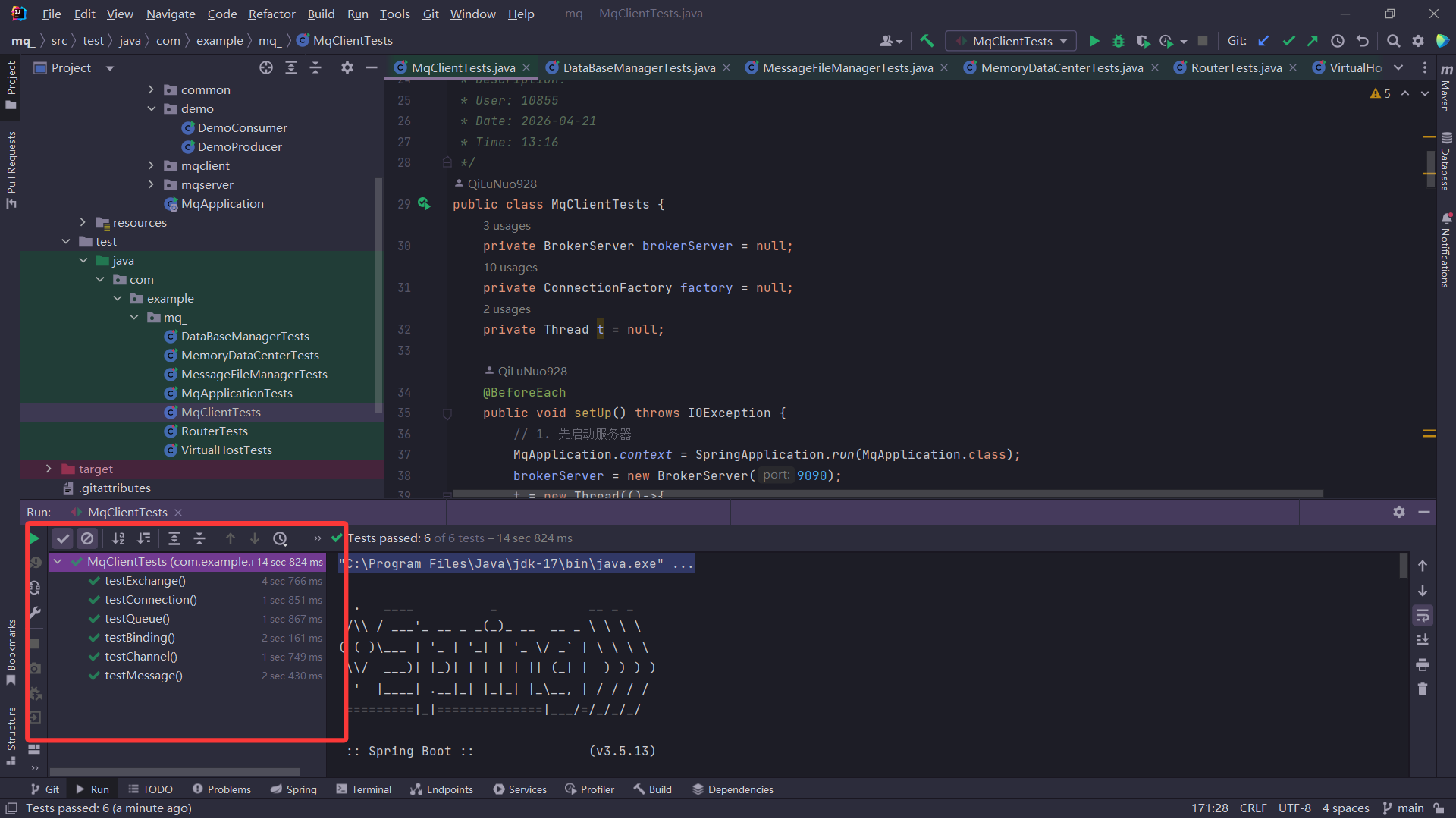
Task: Open the Terminal tool window
Action: point(364,789)
